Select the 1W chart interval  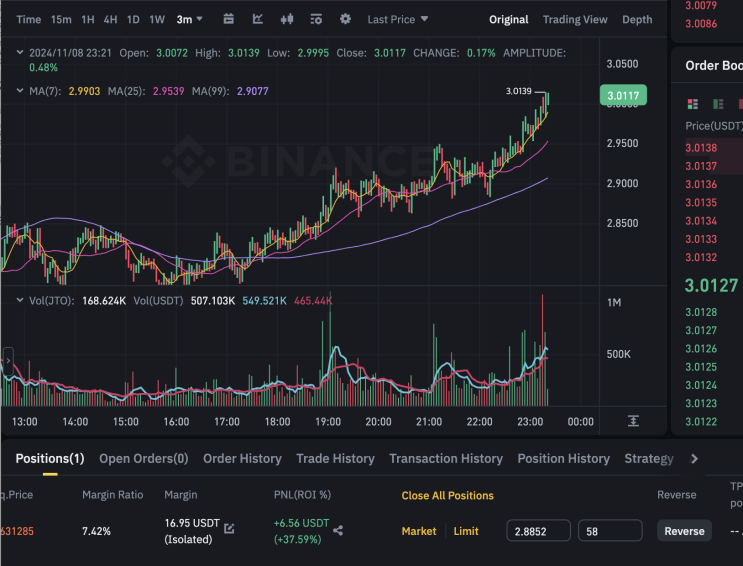(x=157, y=19)
